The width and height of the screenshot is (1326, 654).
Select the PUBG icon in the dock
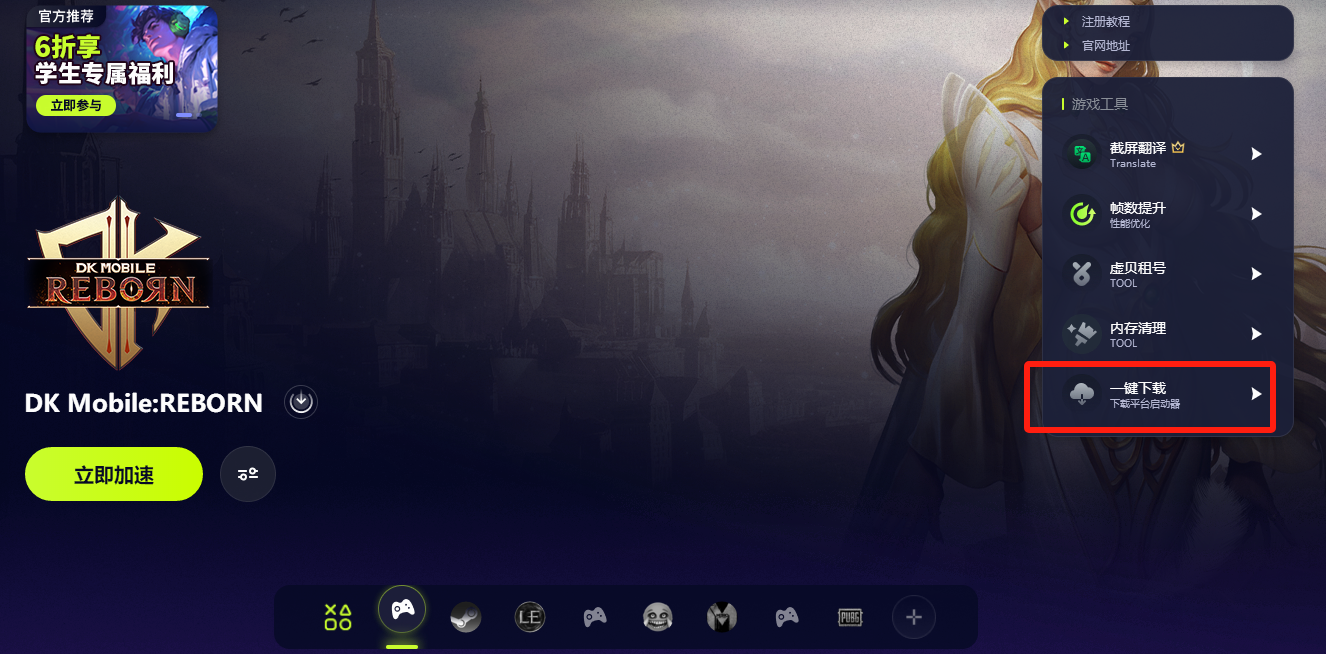[850, 617]
